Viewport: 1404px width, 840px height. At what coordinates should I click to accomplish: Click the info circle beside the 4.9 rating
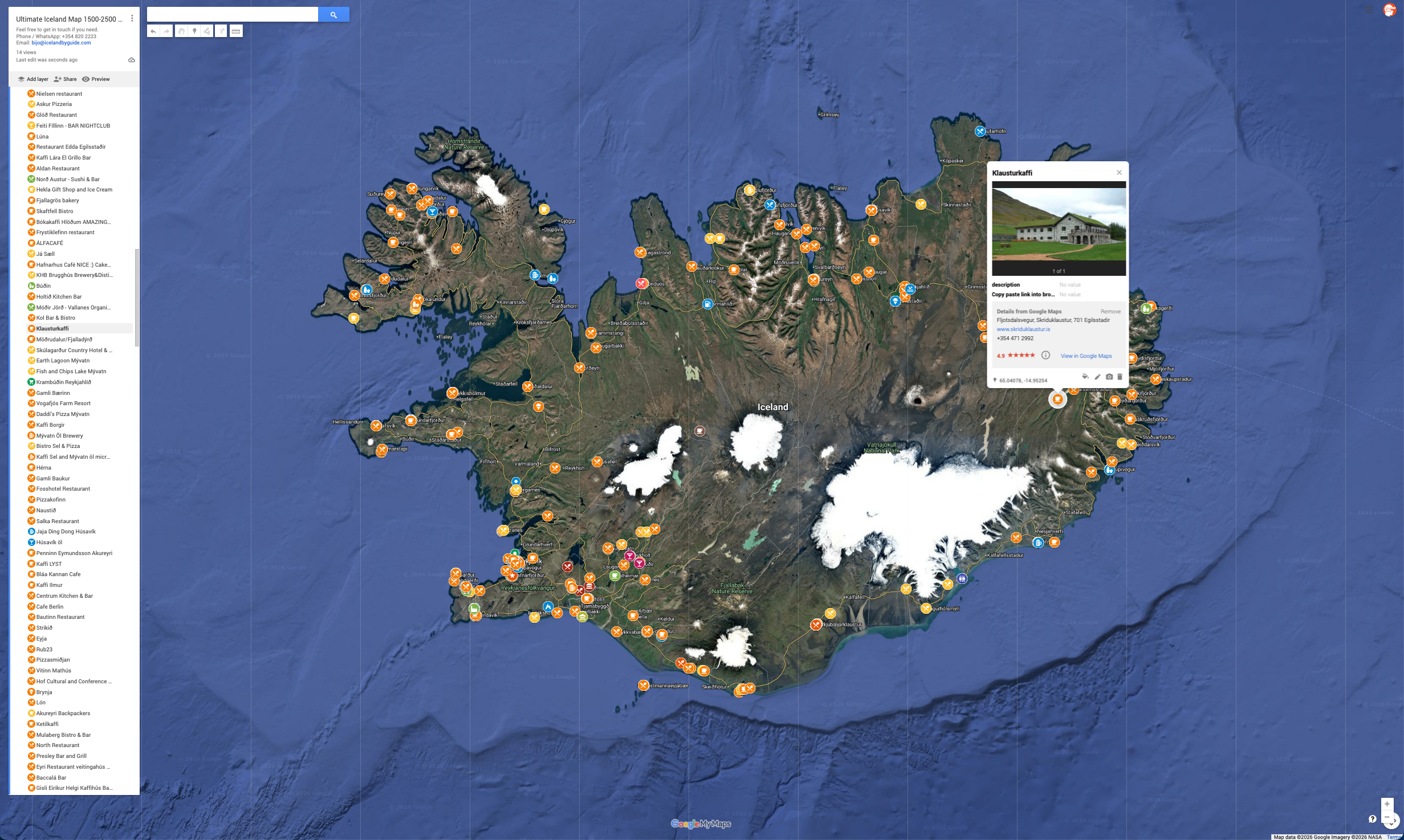(1045, 355)
